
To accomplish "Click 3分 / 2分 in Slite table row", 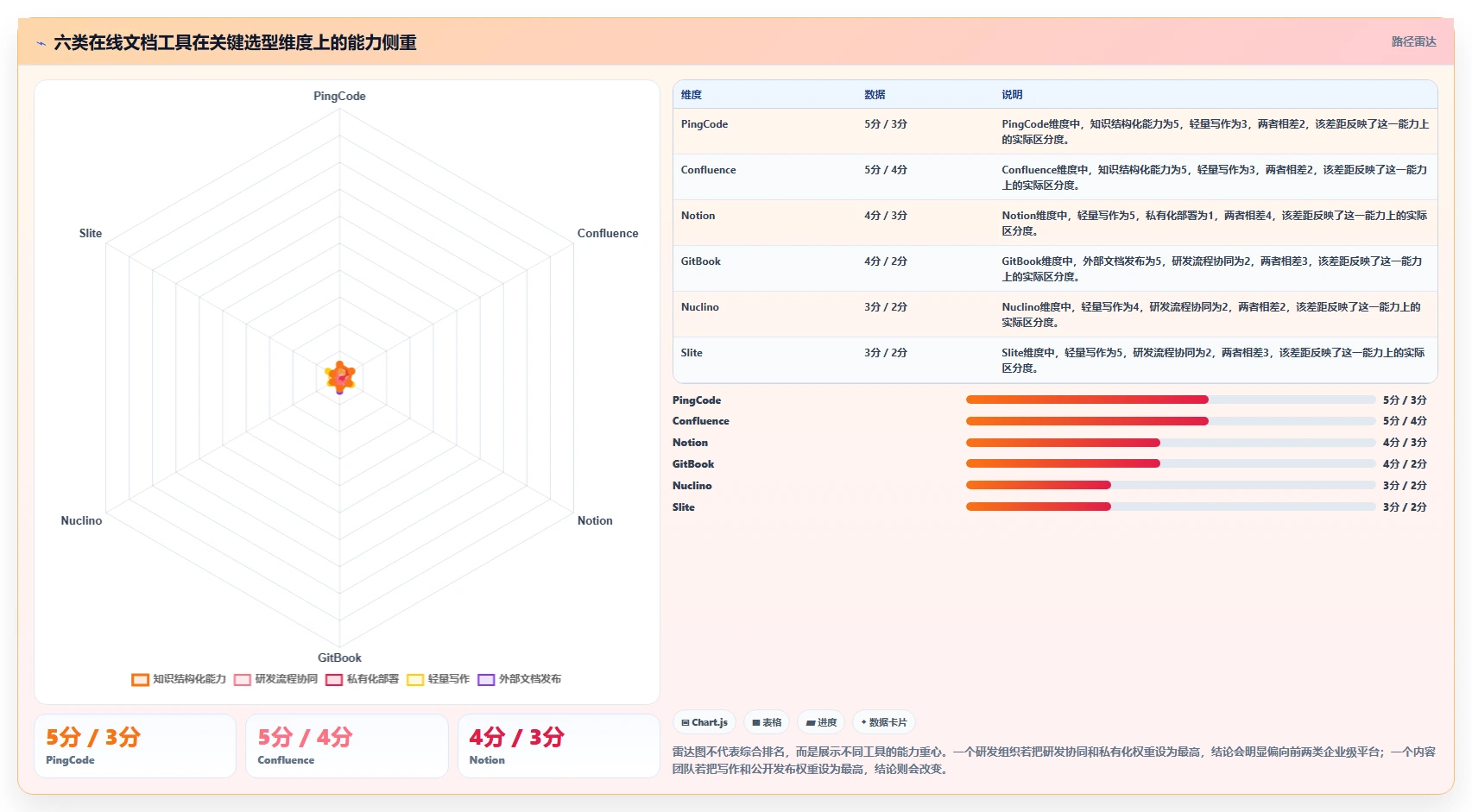I will click(886, 353).
